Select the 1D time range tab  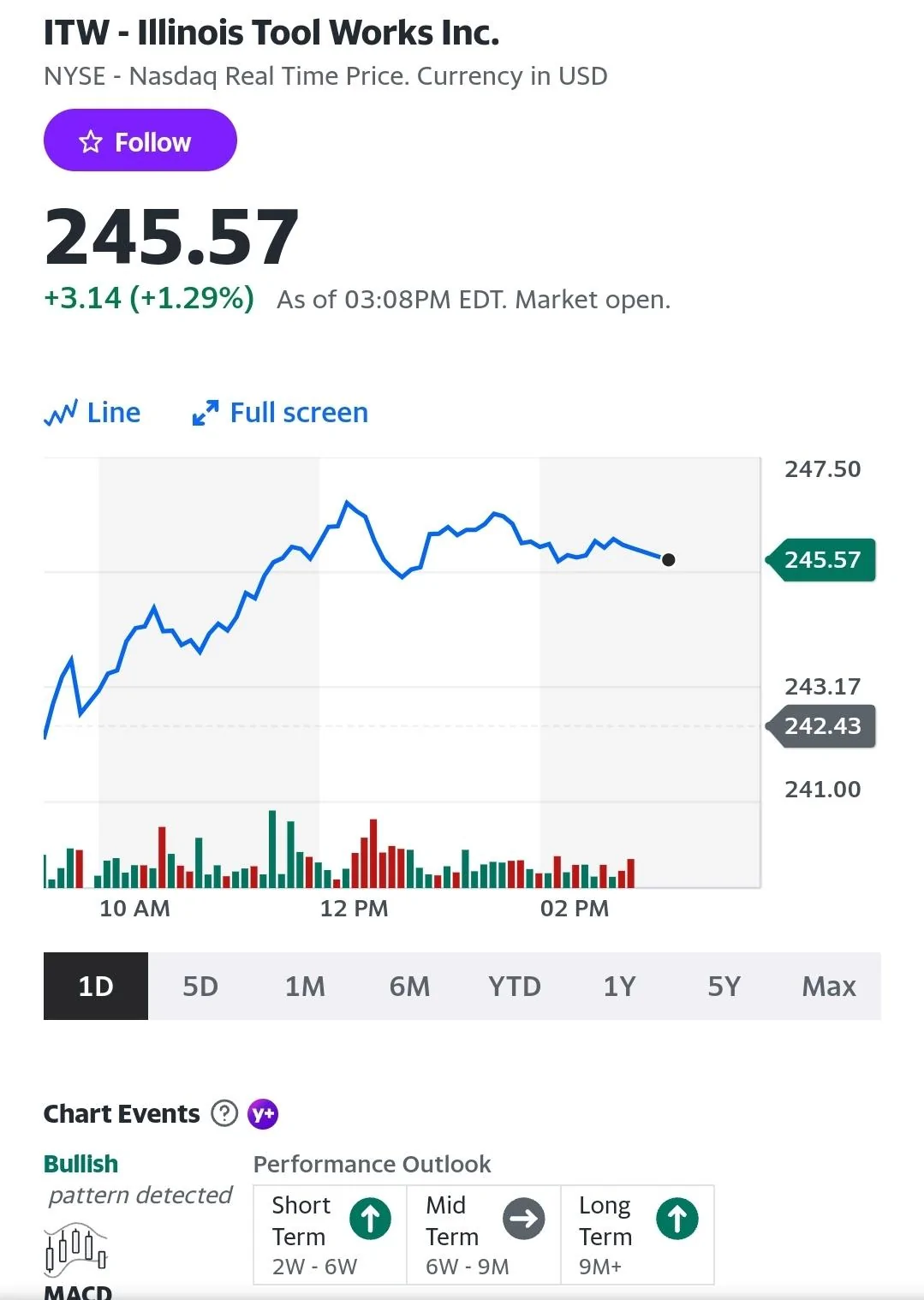click(x=96, y=986)
